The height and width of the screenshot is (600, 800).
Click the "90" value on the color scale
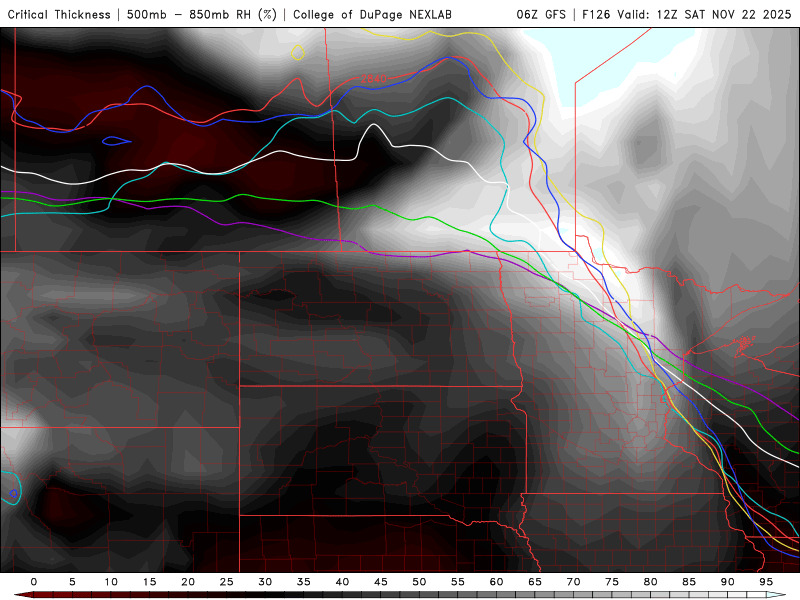point(727,582)
